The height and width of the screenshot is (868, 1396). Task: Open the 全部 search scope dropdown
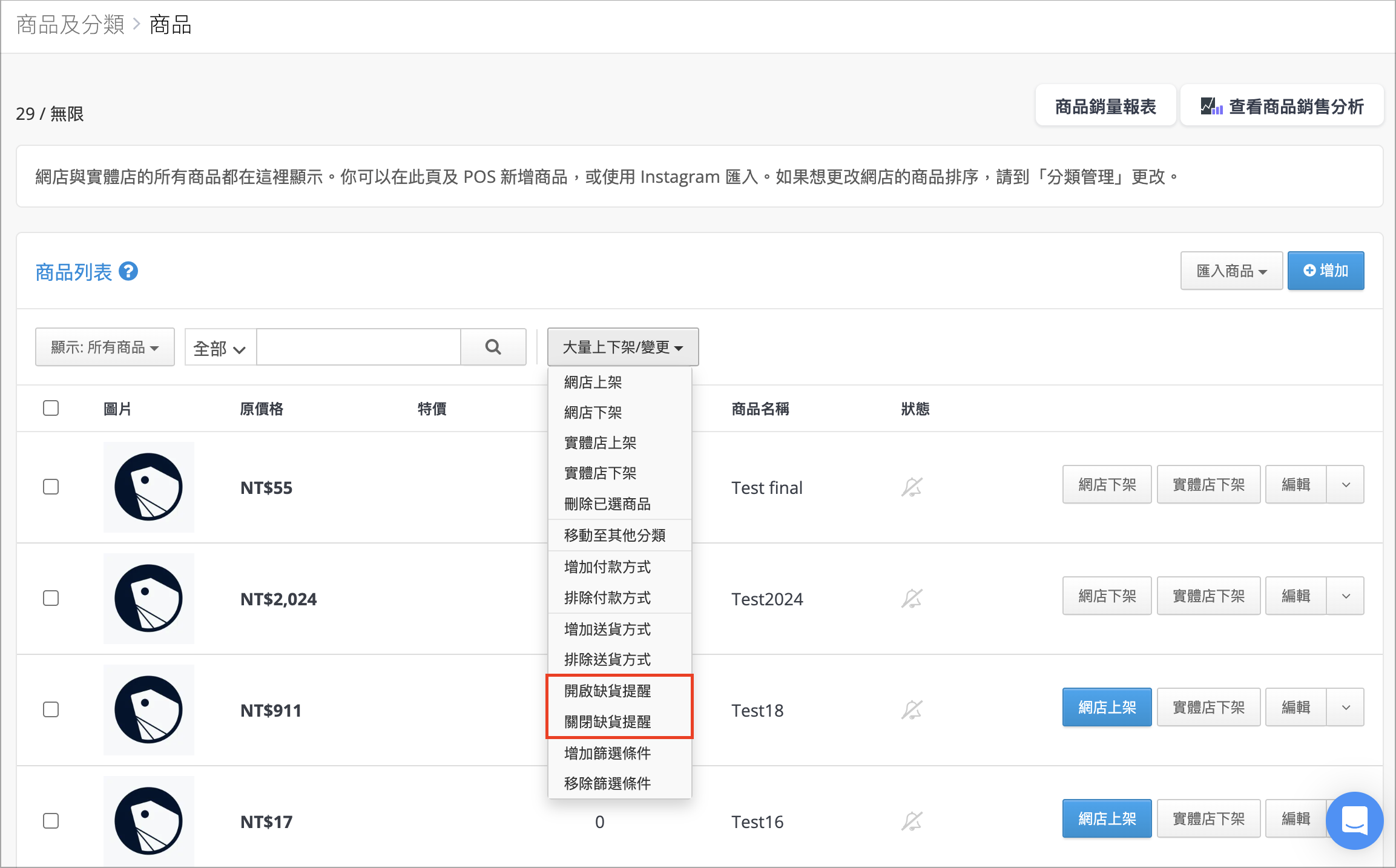click(x=220, y=347)
